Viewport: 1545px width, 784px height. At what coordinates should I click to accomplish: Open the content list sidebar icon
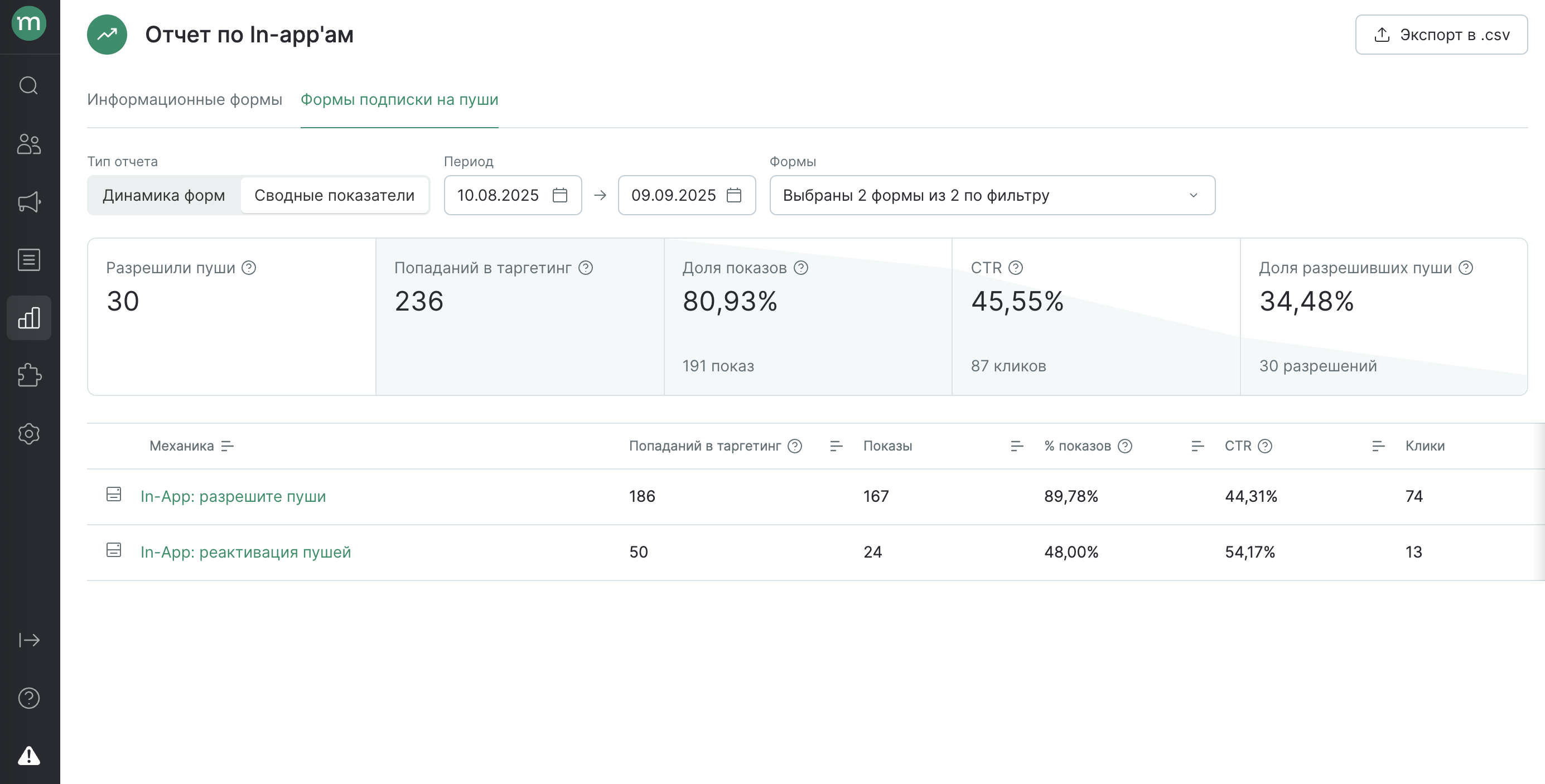(29, 260)
